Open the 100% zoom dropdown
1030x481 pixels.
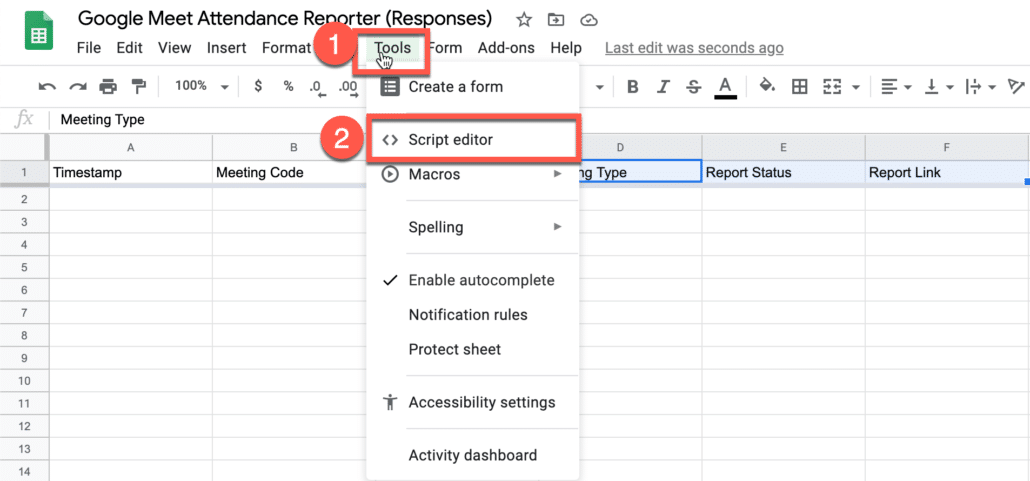point(202,86)
